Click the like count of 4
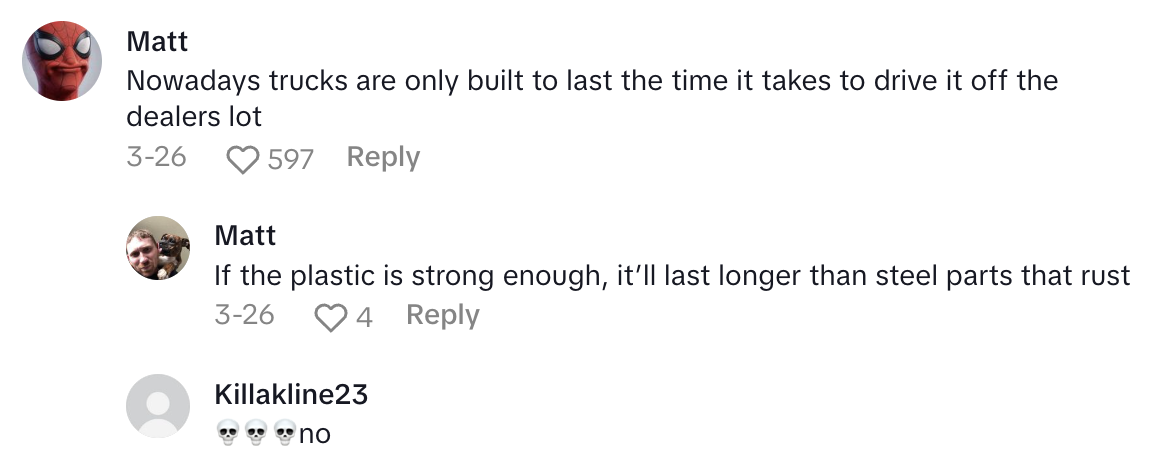 (x=364, y=317)
